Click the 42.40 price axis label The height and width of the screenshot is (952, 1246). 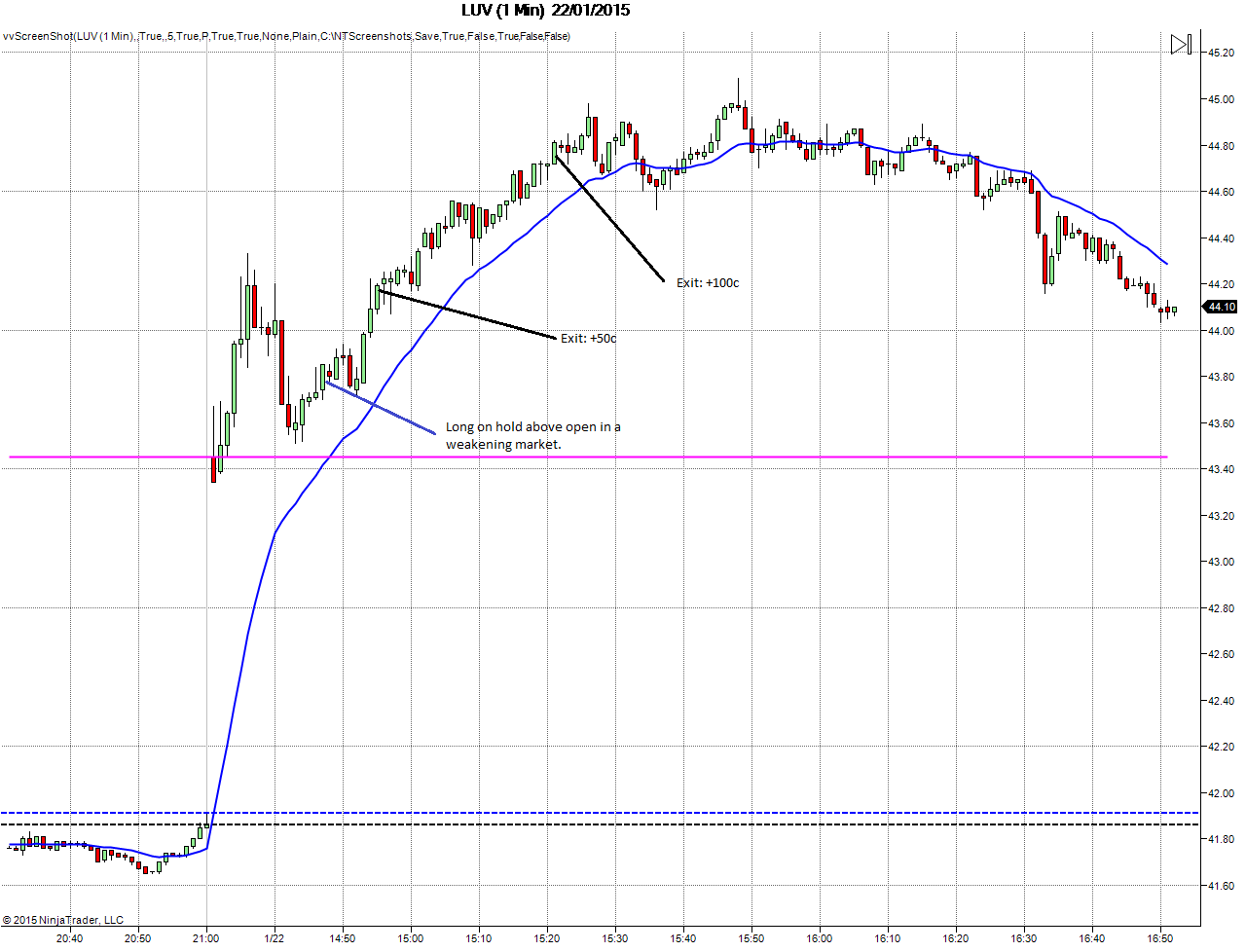[1221, 701]
